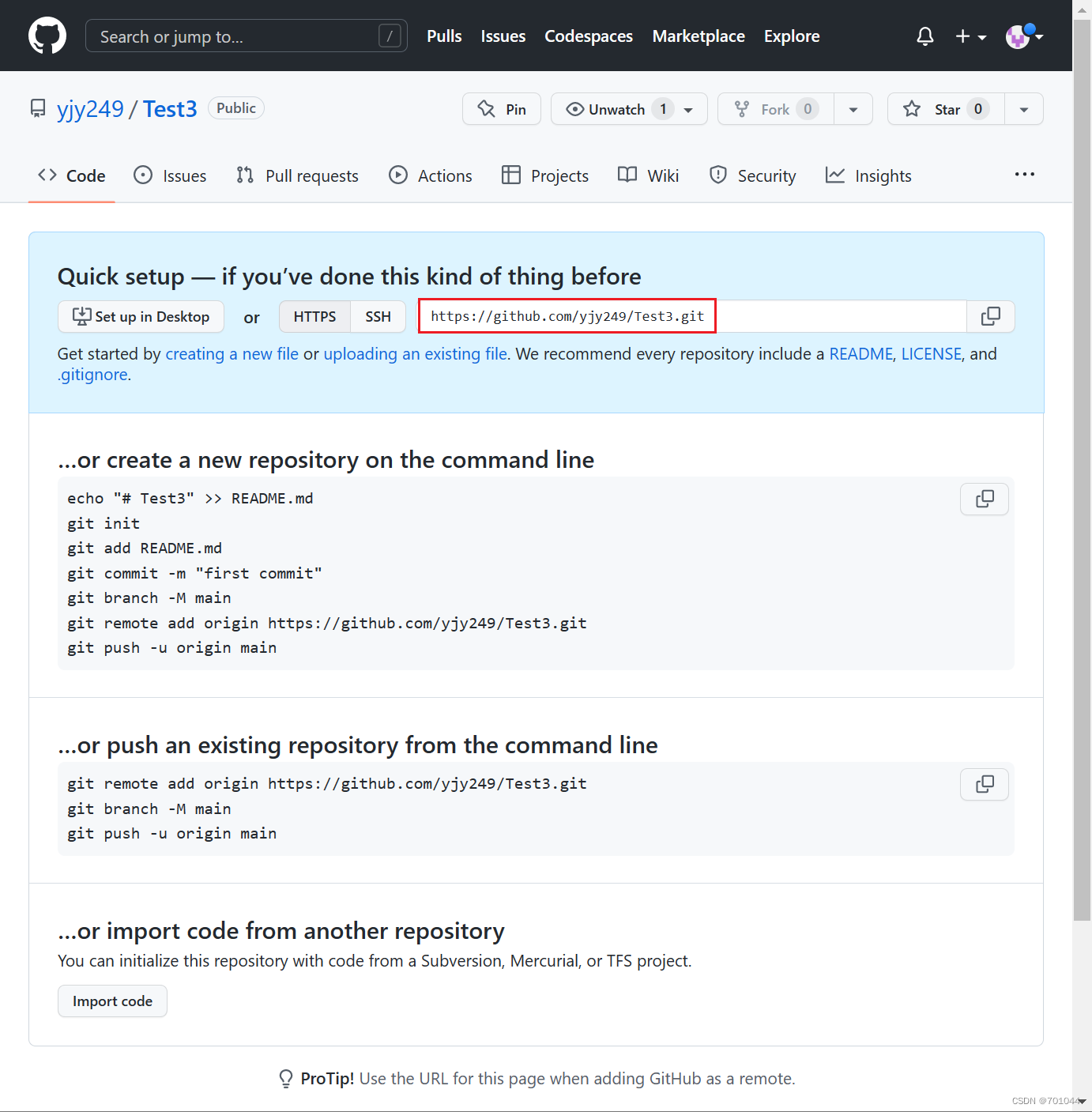Focus the Search or jump to box
Screen dimensions: 1092x1112
(x=247, y=36)
